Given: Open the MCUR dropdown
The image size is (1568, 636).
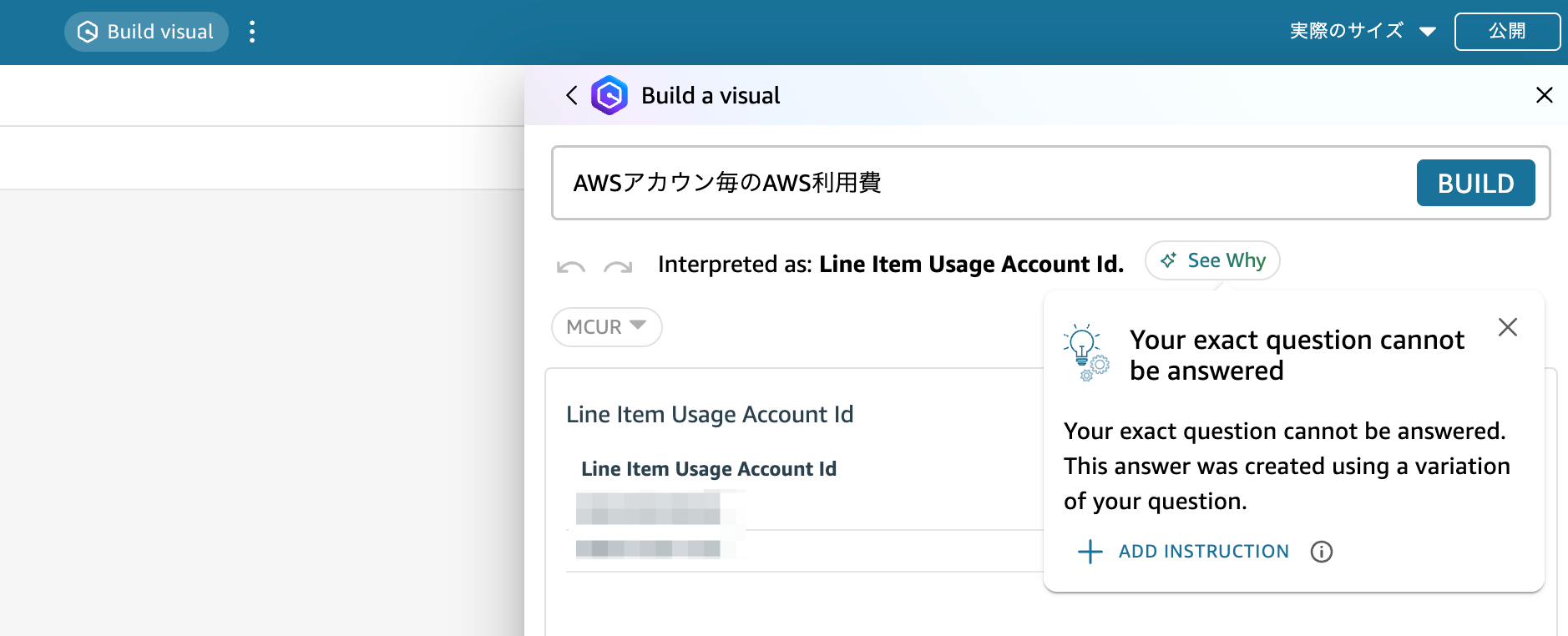Looking at the screenshot, I should pos(607,326).
